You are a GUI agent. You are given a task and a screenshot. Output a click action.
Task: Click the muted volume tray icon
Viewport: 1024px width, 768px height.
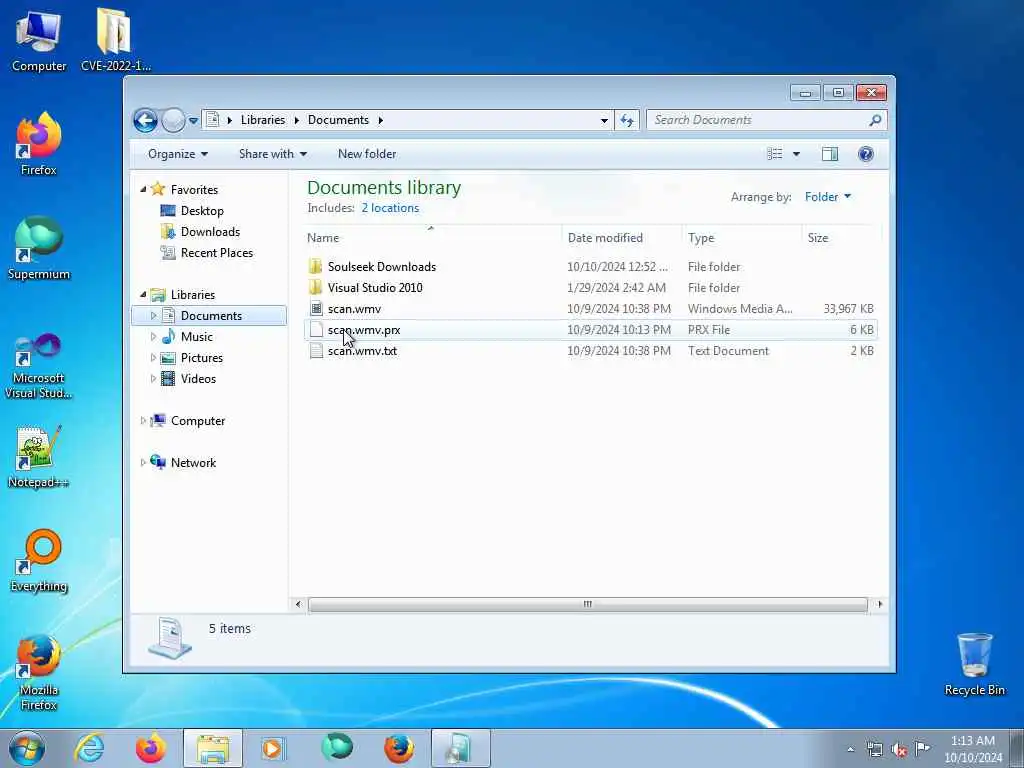899,749
